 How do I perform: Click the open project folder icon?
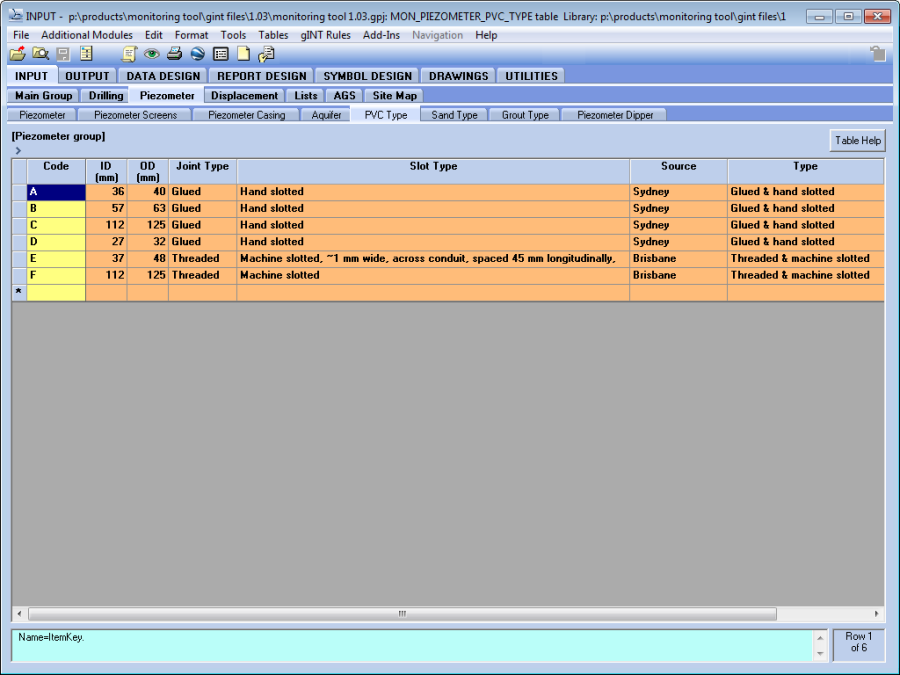coord(17,54)
